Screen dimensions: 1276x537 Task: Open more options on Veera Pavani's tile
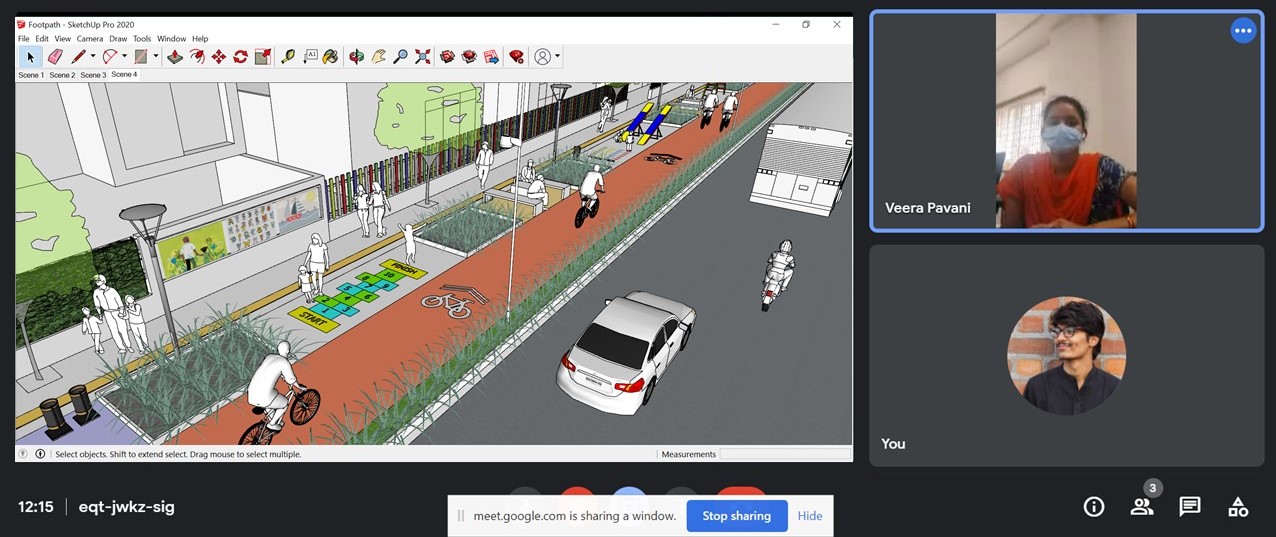[x=1243, y=31]
